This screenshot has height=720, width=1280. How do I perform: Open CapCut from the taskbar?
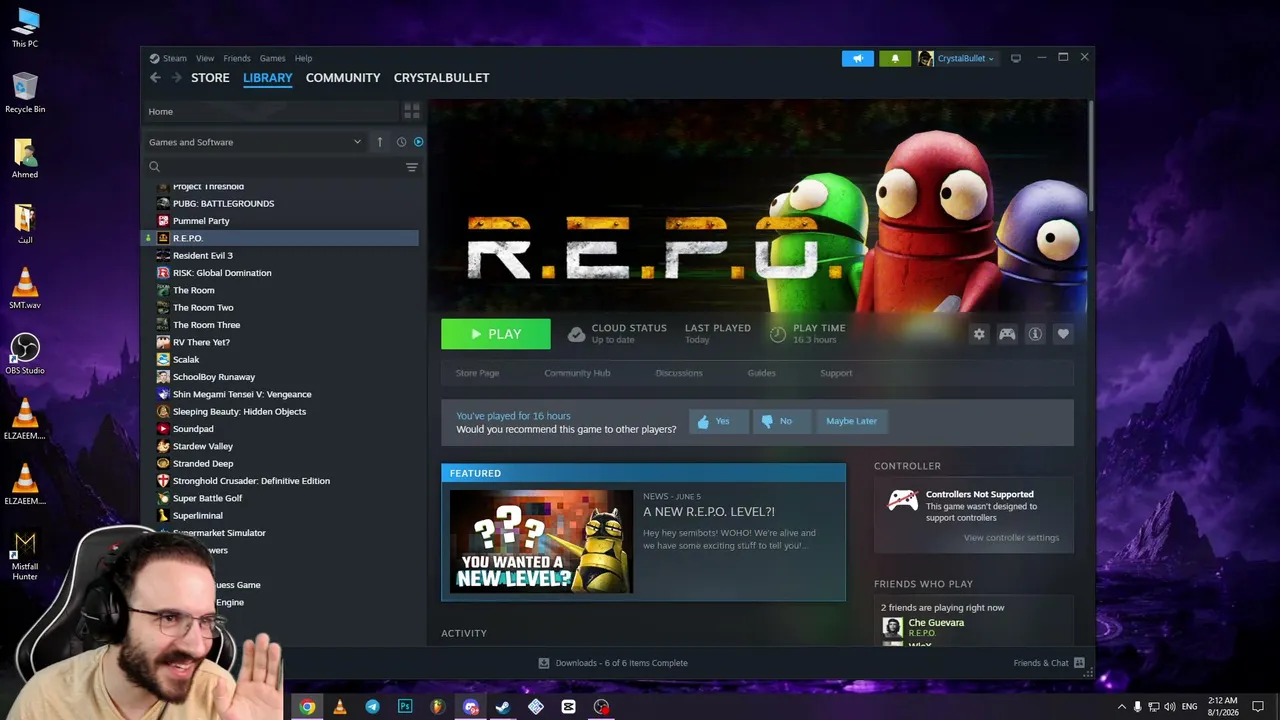pos(568,707)
